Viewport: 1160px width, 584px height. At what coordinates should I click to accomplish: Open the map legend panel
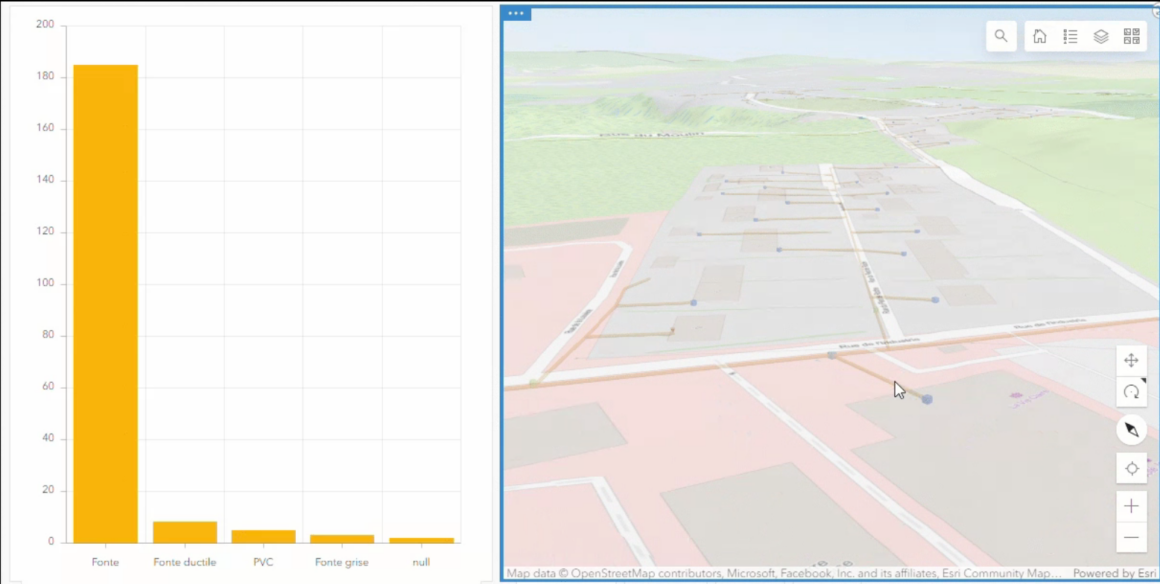pyautogui.click(x=1070, y=36)
